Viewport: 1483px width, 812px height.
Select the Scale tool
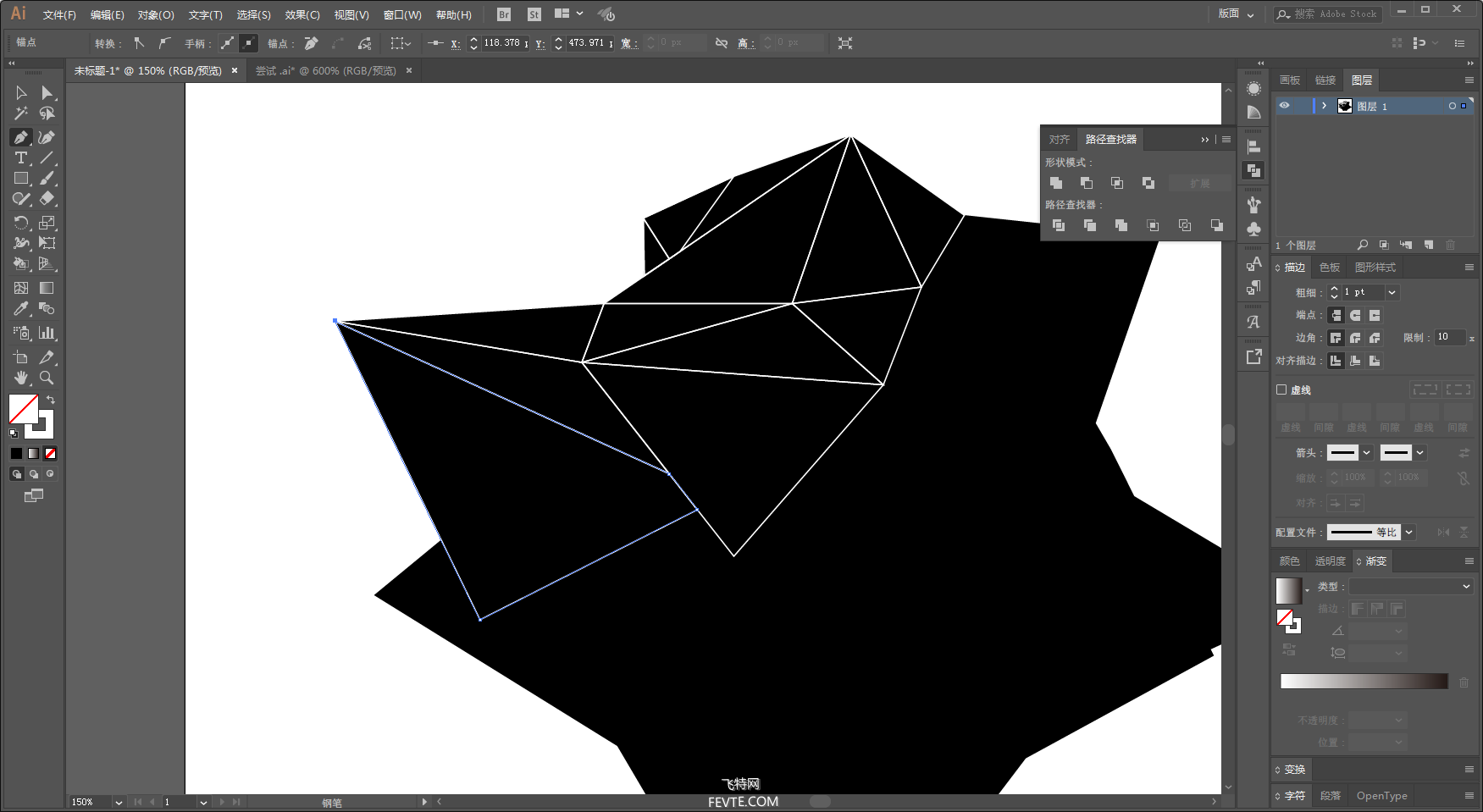click(x=47, y=223)
